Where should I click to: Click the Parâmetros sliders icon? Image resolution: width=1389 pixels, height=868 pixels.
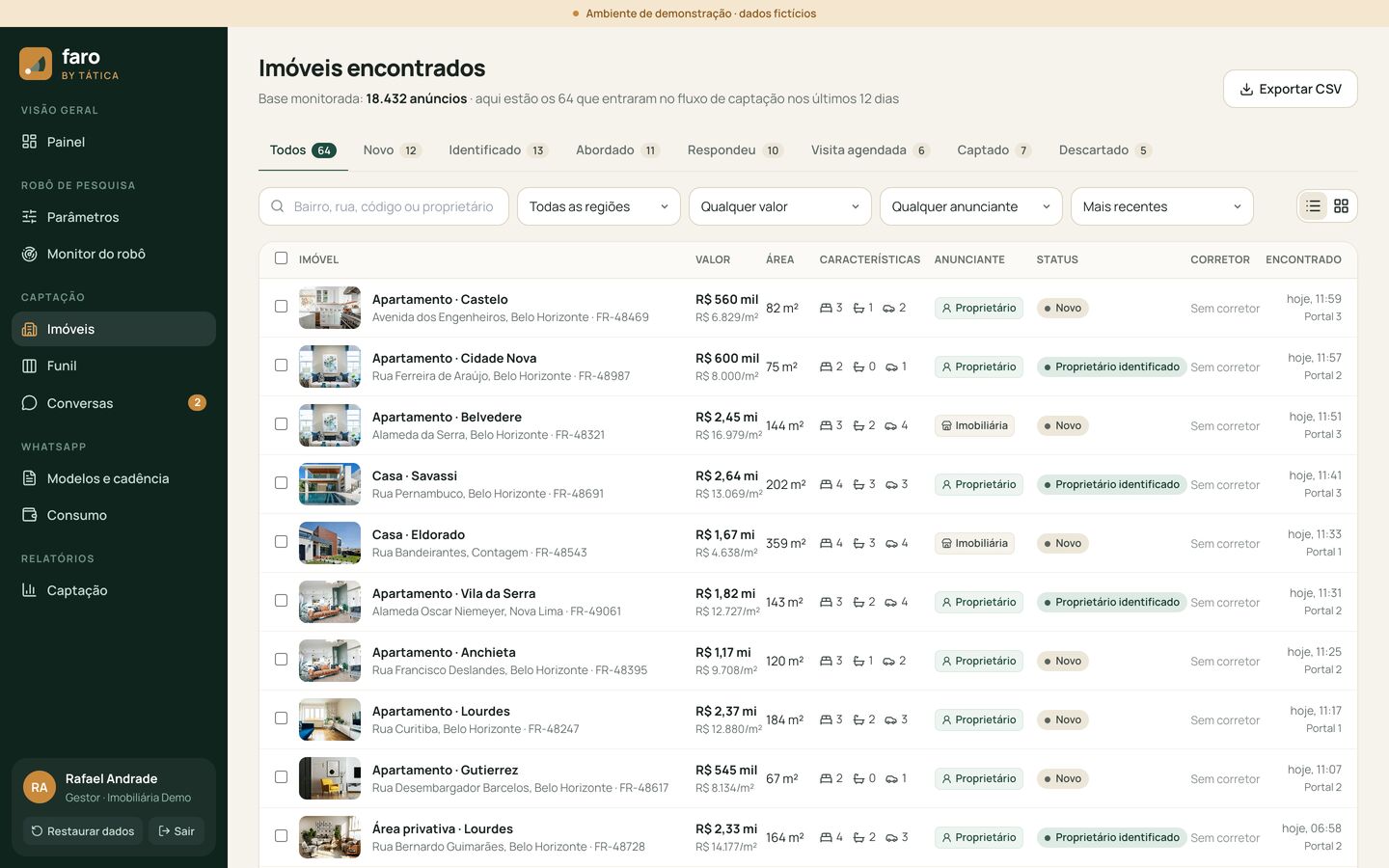tap(30, 217)
